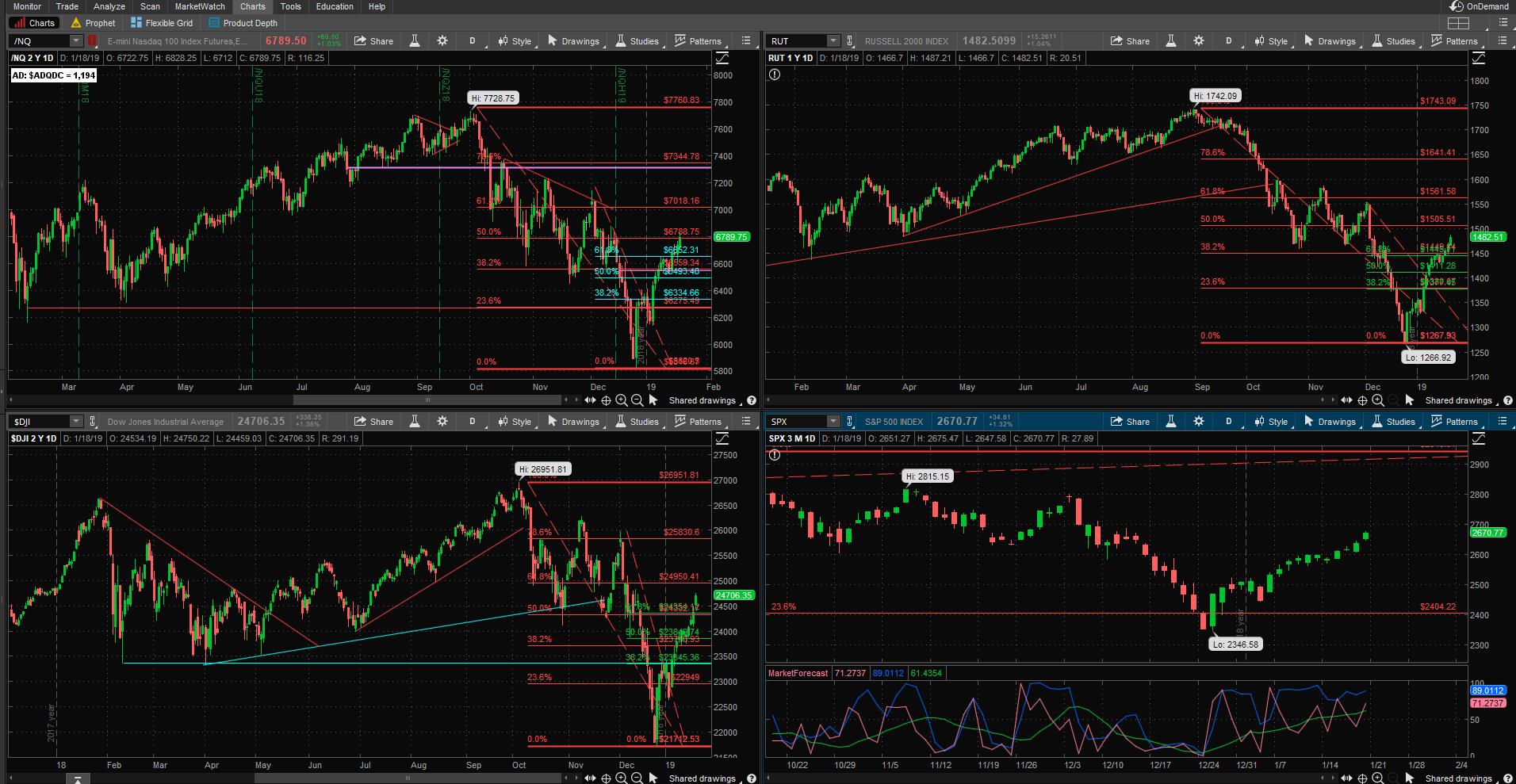The height and width of the screenshot is (784, 1516).
Task: Select the Flexible Grid sub-tab
Action: click(162, 23)
